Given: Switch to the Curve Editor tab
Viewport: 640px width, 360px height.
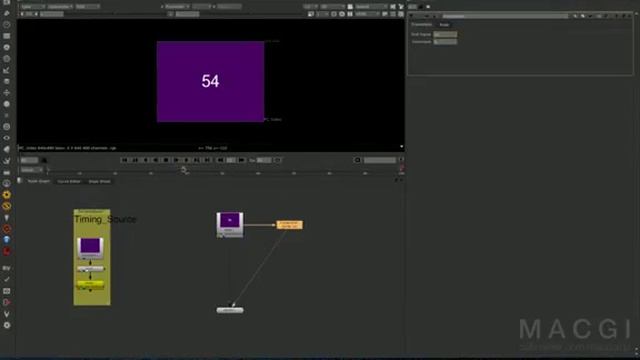Looking at the screenshot, I should point(69,181).
